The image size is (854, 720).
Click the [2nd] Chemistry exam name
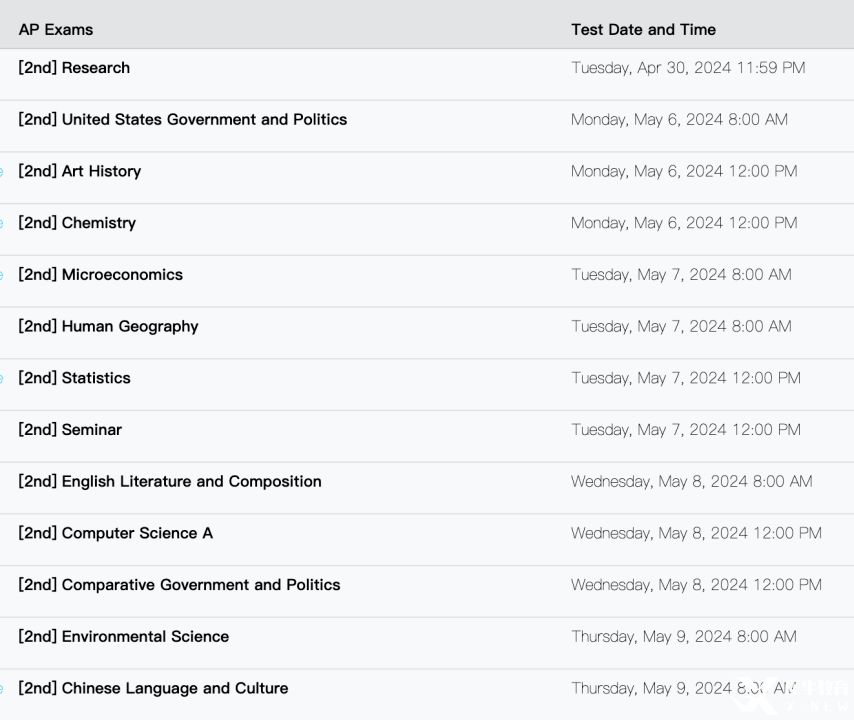click(x=77, y=224)
